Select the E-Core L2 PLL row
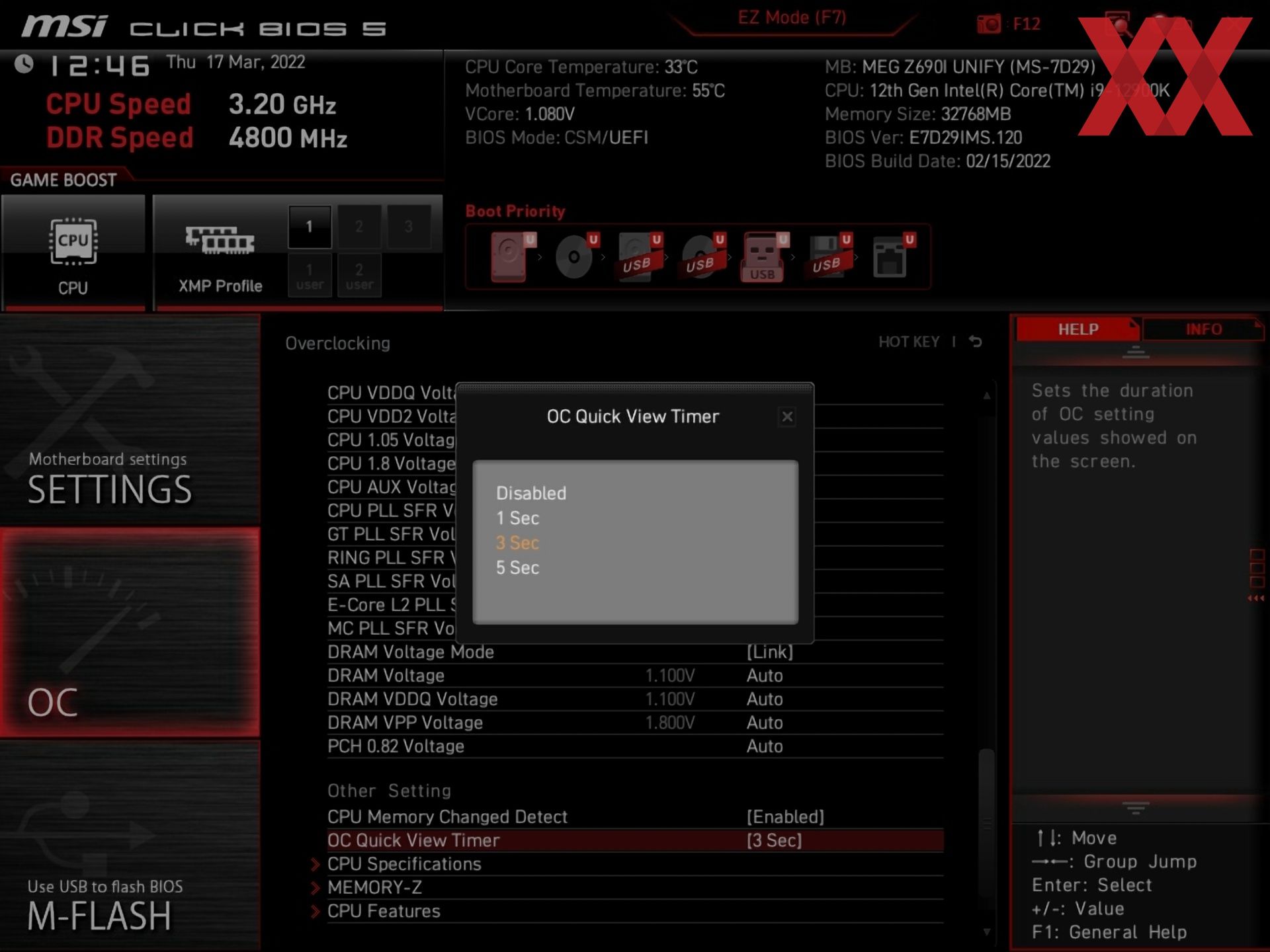Image resolution: width=1270 pixels, height=952 pixels. point(392,605)
